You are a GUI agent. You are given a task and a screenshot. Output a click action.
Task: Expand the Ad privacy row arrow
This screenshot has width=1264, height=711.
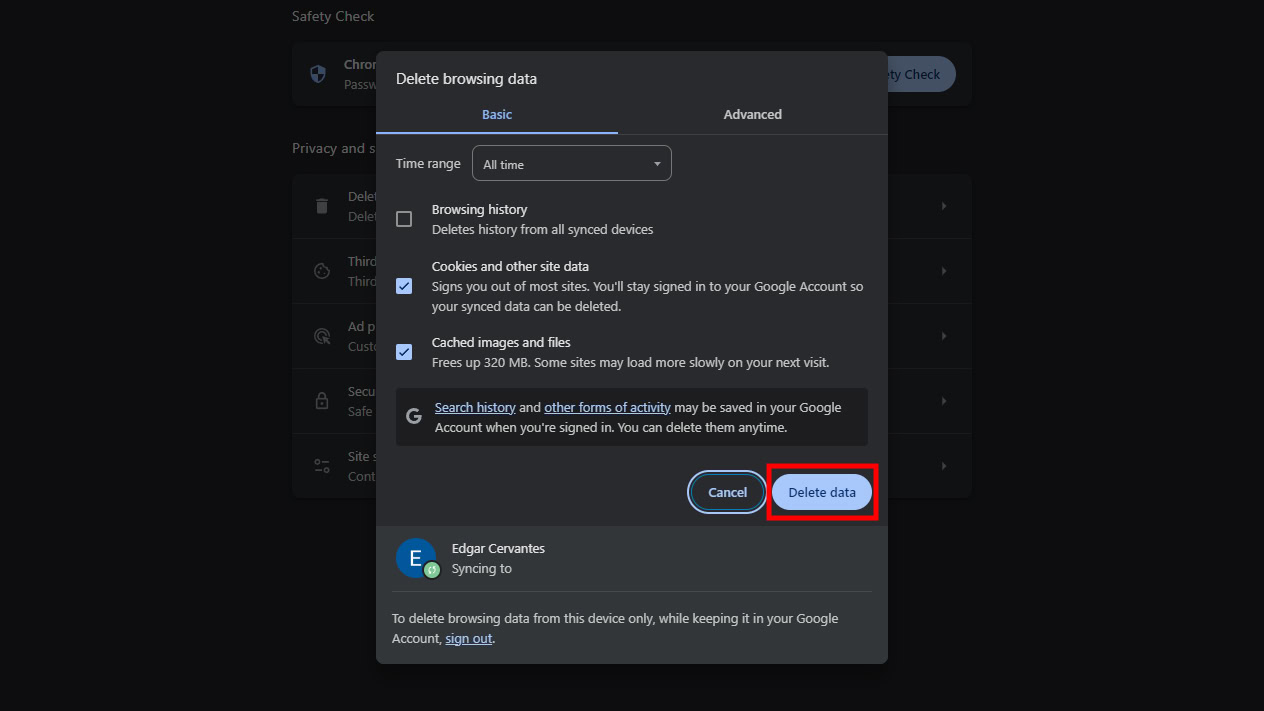point(943,336)
